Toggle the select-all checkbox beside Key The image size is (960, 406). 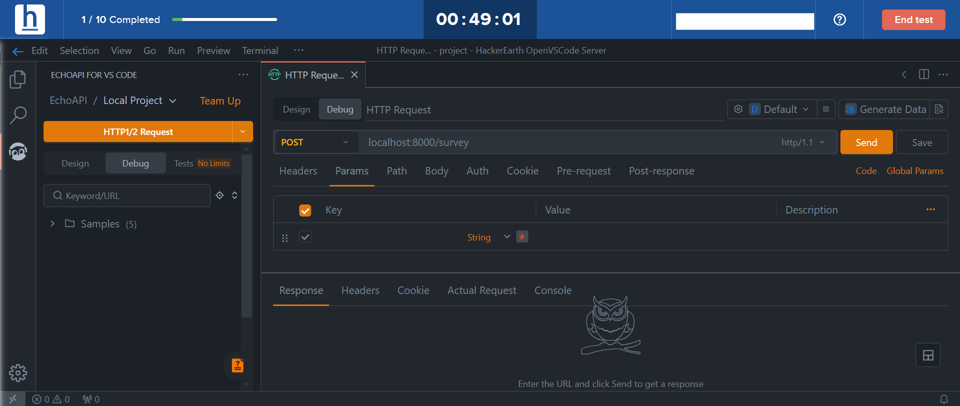[x=305, y=210]
